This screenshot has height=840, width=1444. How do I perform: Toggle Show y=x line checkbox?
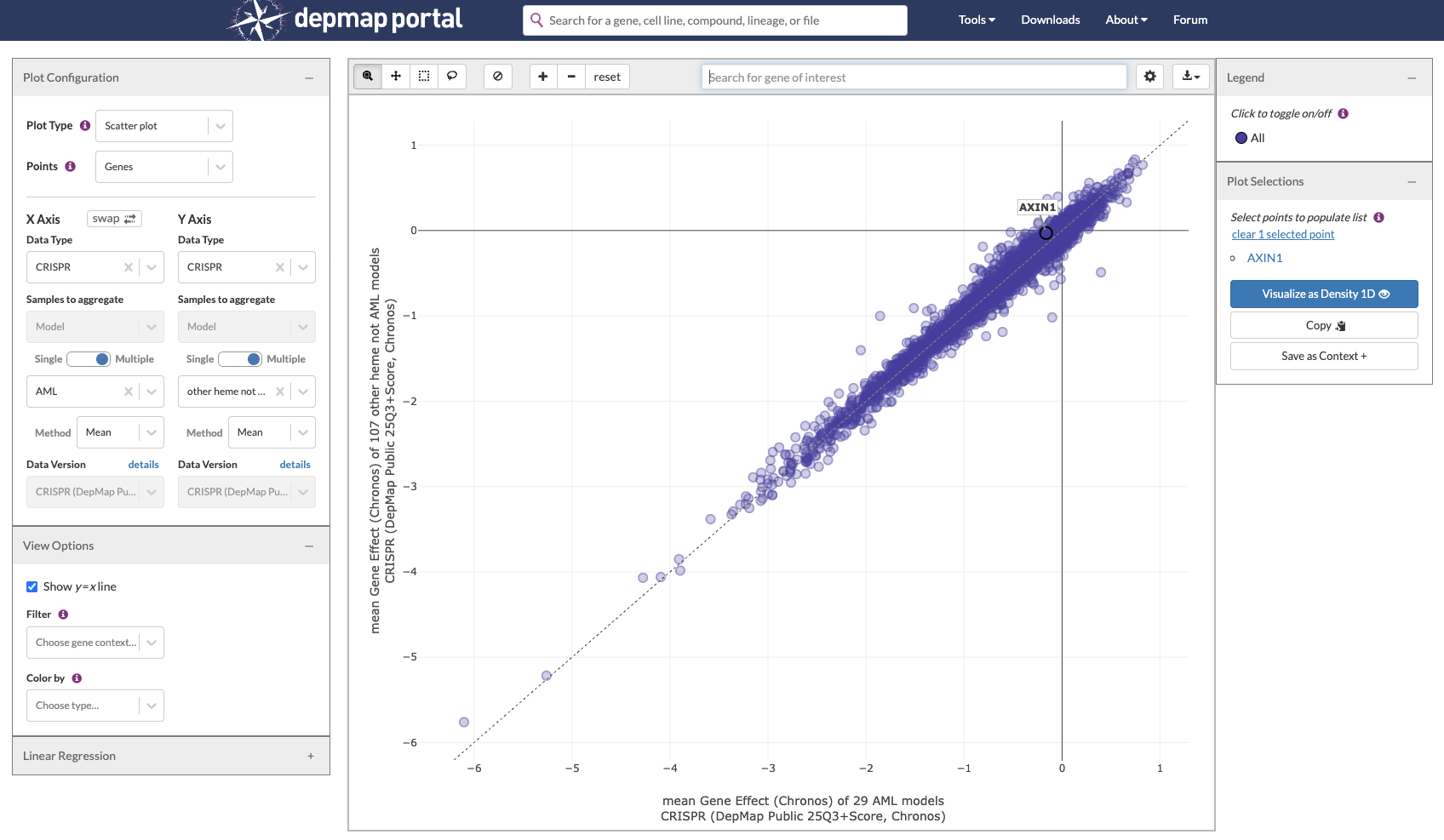pos(32,586)
